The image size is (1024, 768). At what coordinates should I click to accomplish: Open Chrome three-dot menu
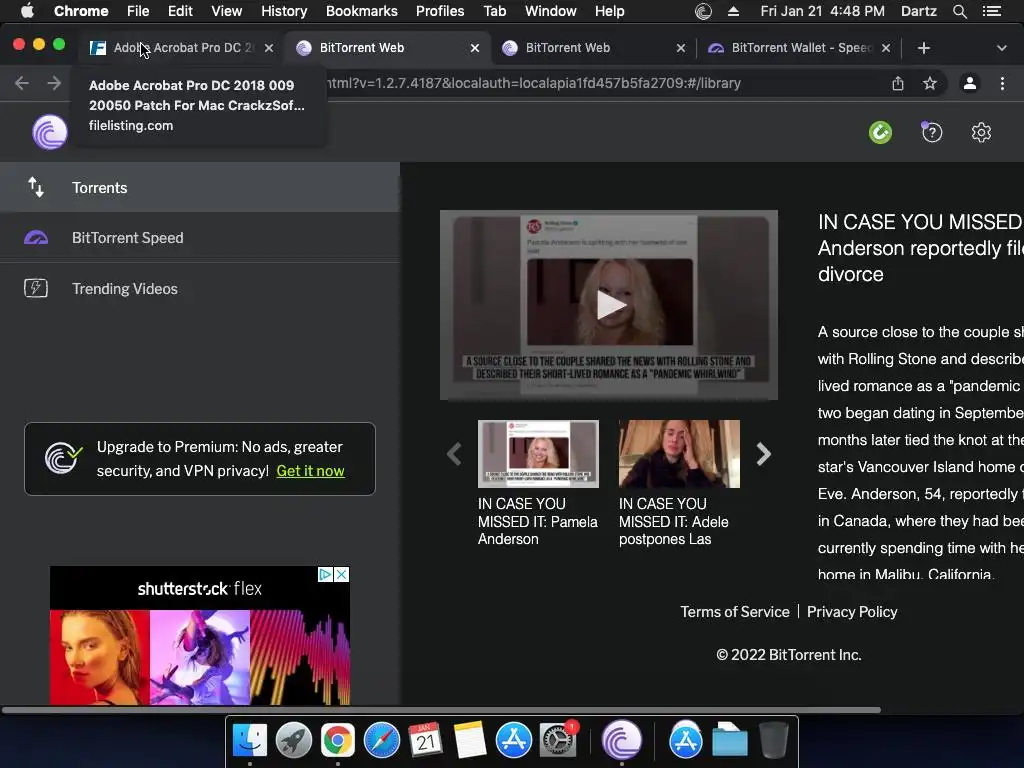pyautogui.click(x=1002, y=83)
